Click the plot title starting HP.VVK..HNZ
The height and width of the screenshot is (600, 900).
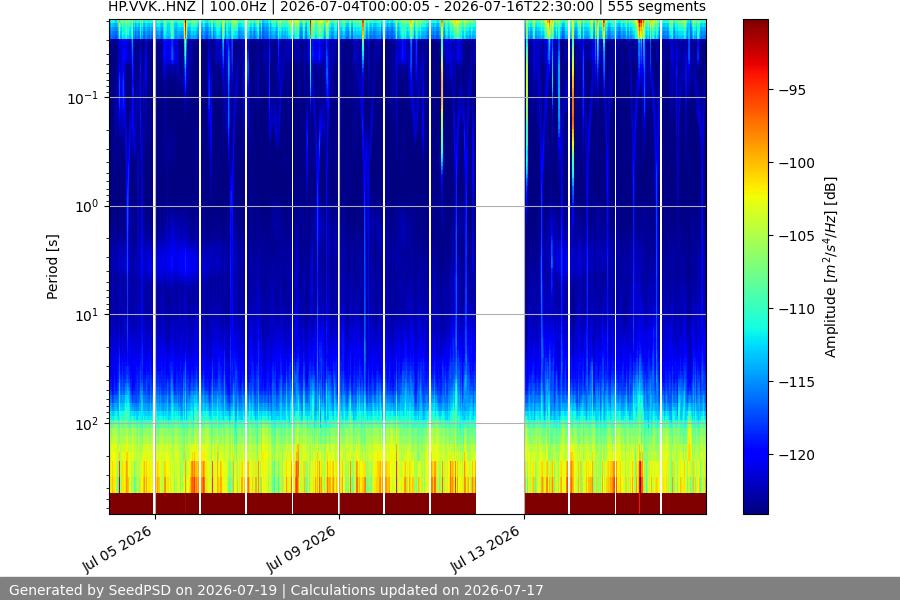pos(407,7)
